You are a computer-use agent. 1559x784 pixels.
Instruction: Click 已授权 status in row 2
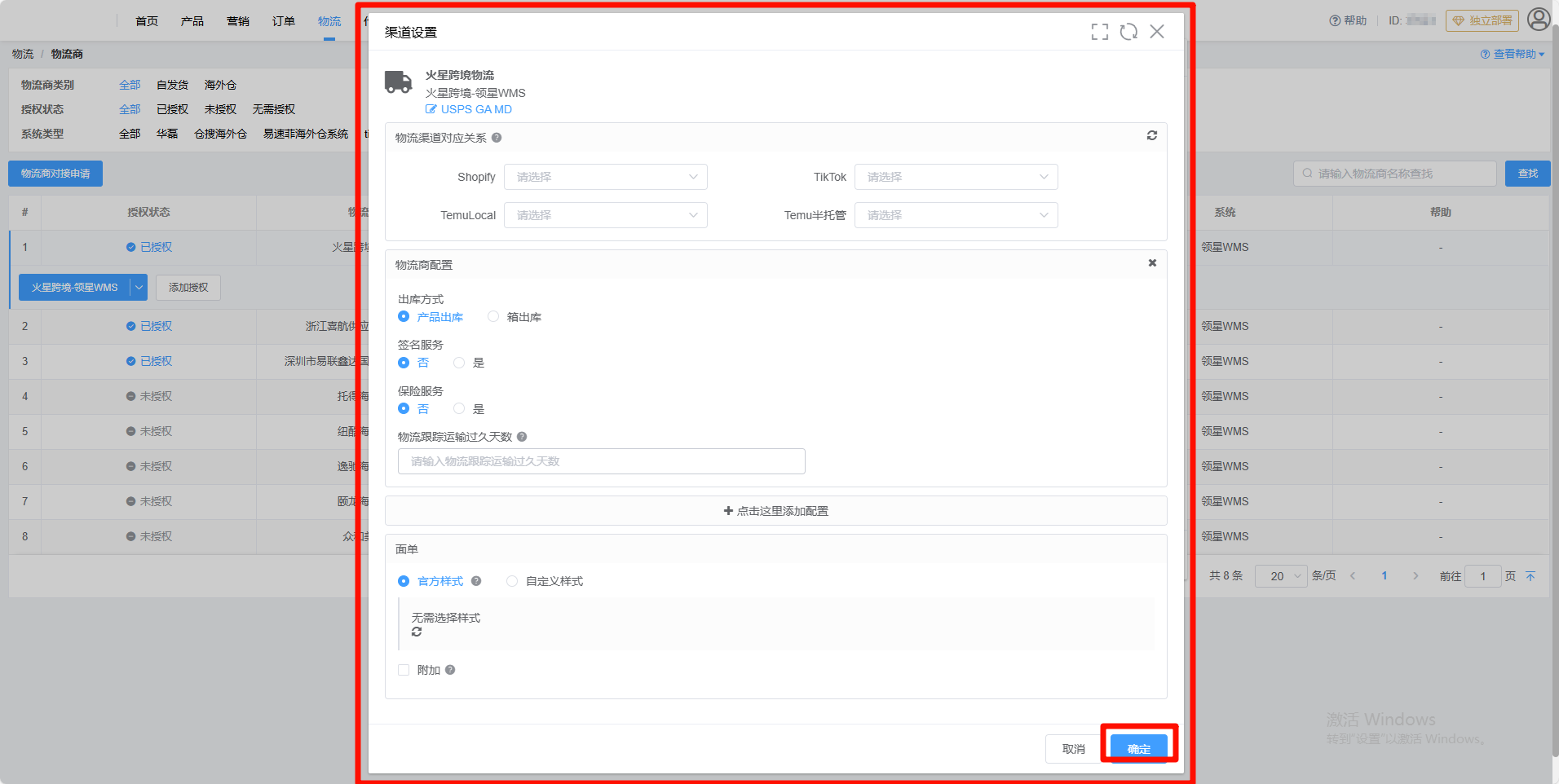pyautogui.click(x=149, y=326)
